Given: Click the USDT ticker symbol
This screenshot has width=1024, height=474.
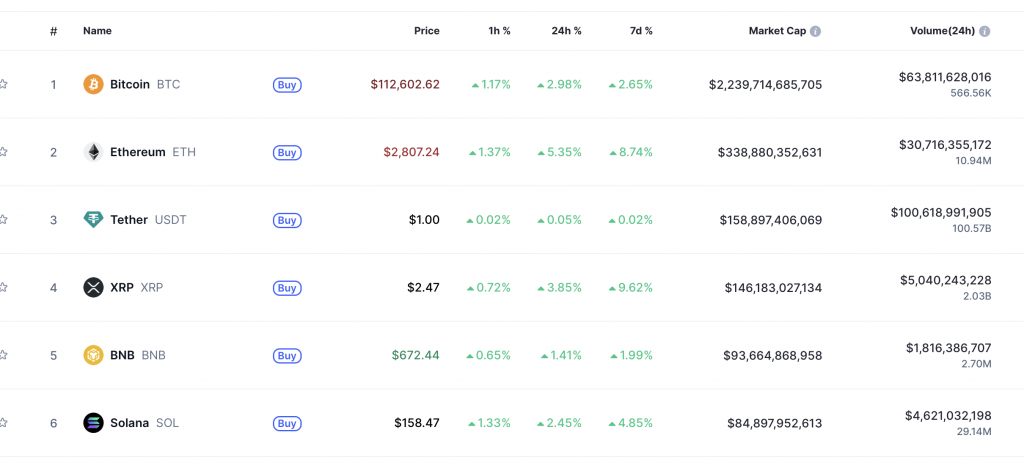Looking at the screenshot, I should tap(170, 220).
